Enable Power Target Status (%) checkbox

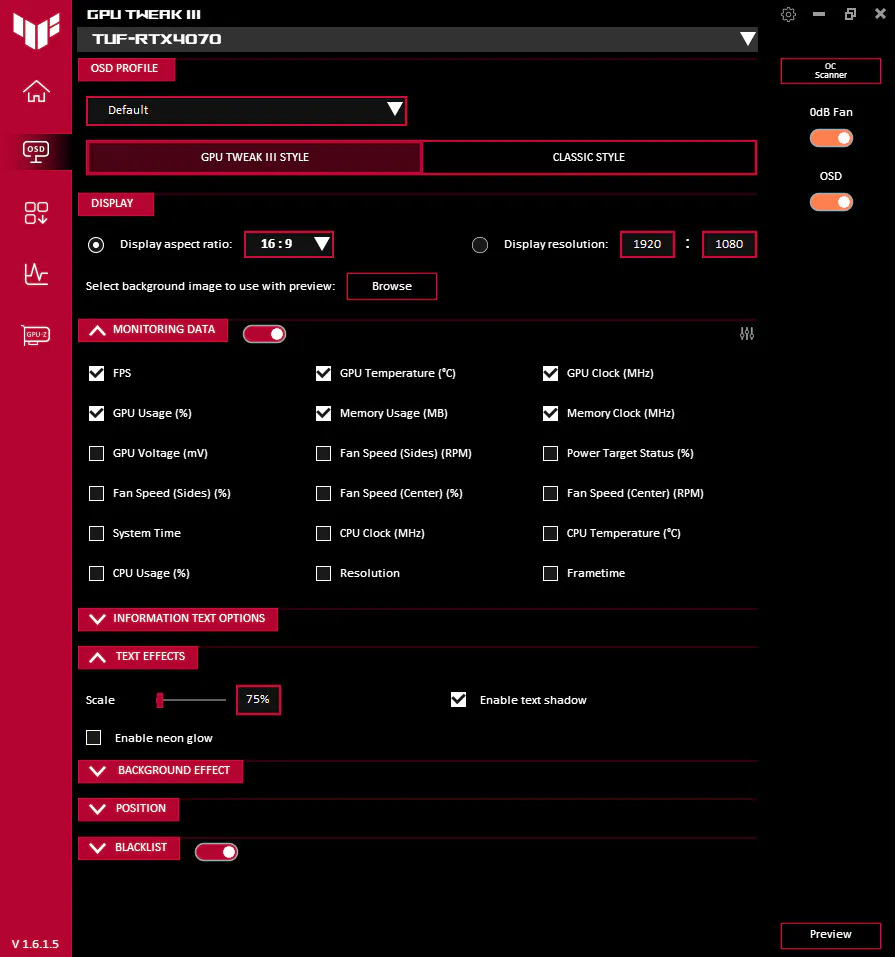click(551, 453)
